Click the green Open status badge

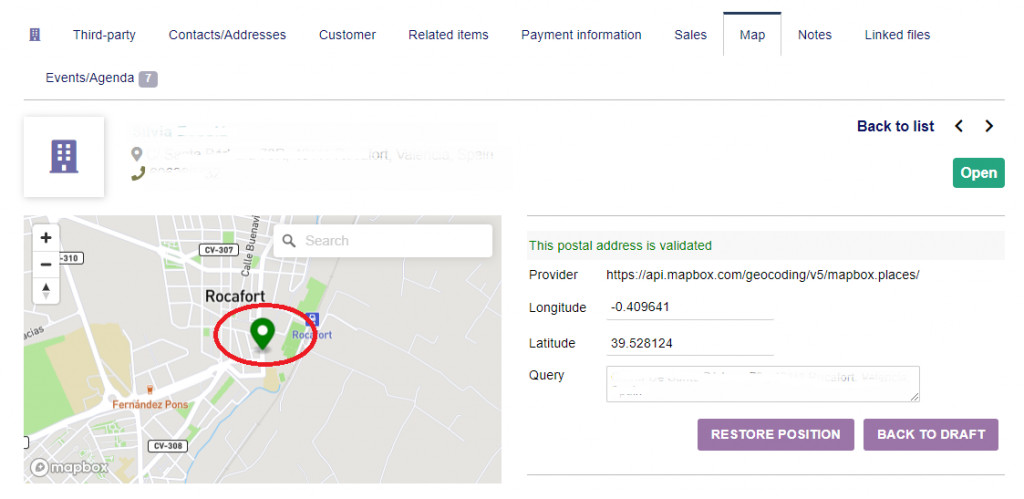[x=978, y=173]
